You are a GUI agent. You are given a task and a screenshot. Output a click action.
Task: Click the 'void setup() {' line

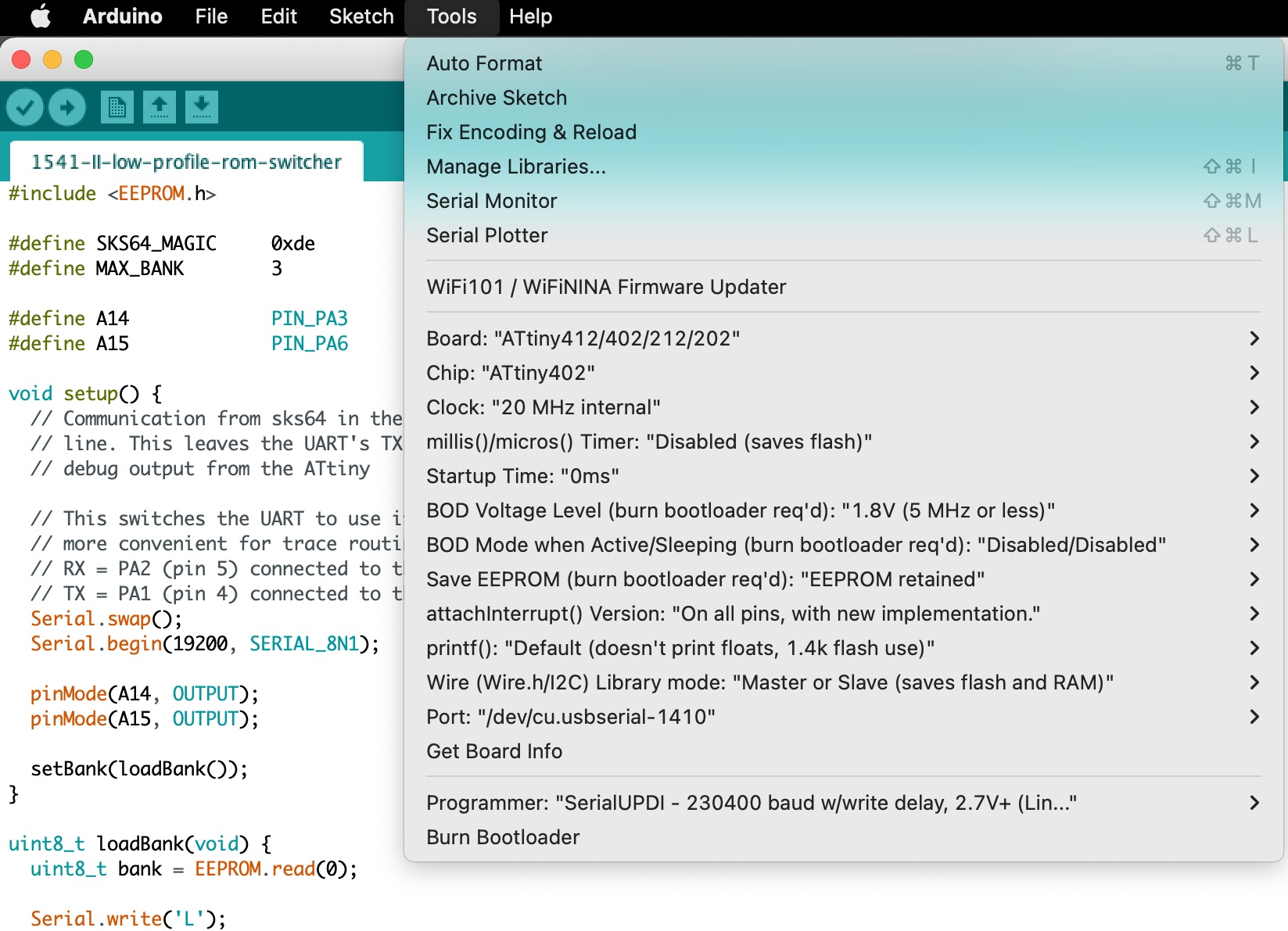click(x=85, y=393)
